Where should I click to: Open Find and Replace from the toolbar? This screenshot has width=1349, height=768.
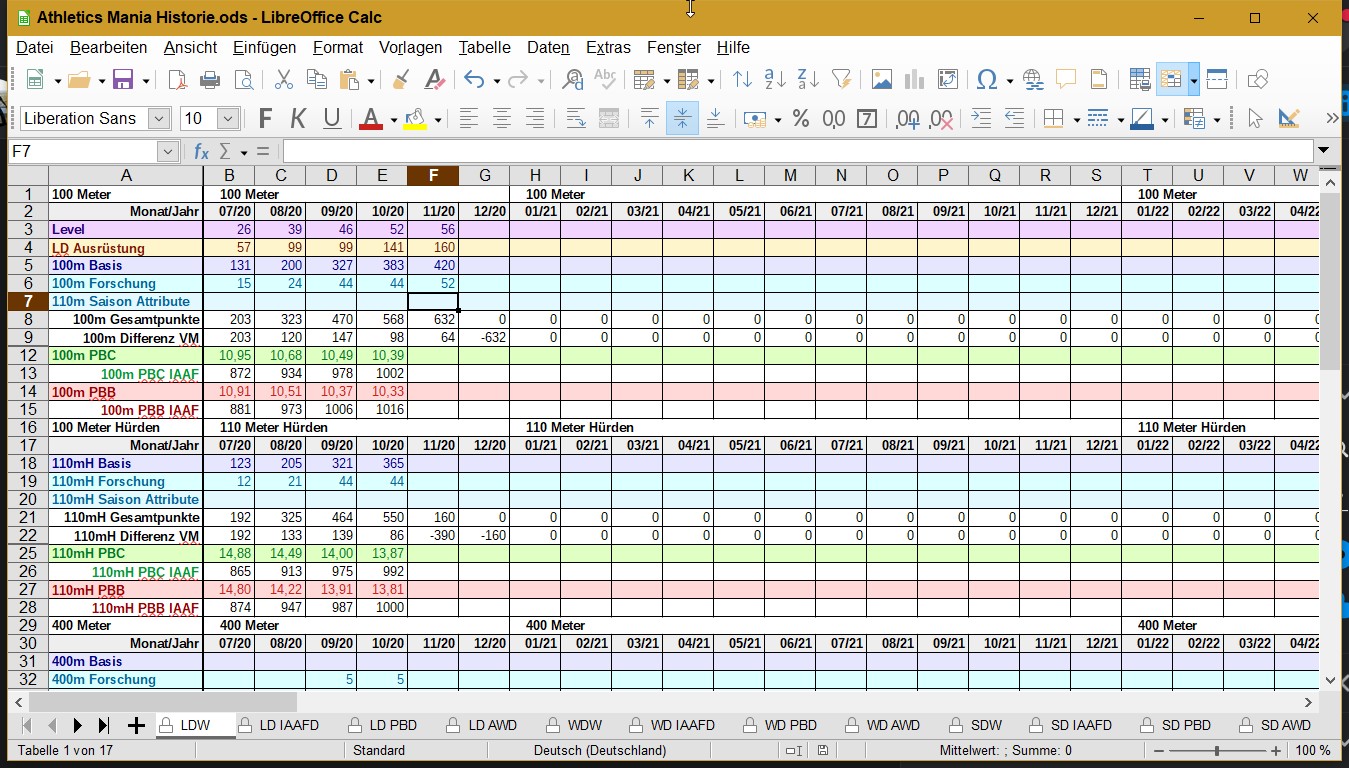pyautogui.click(x=573, y=80)
